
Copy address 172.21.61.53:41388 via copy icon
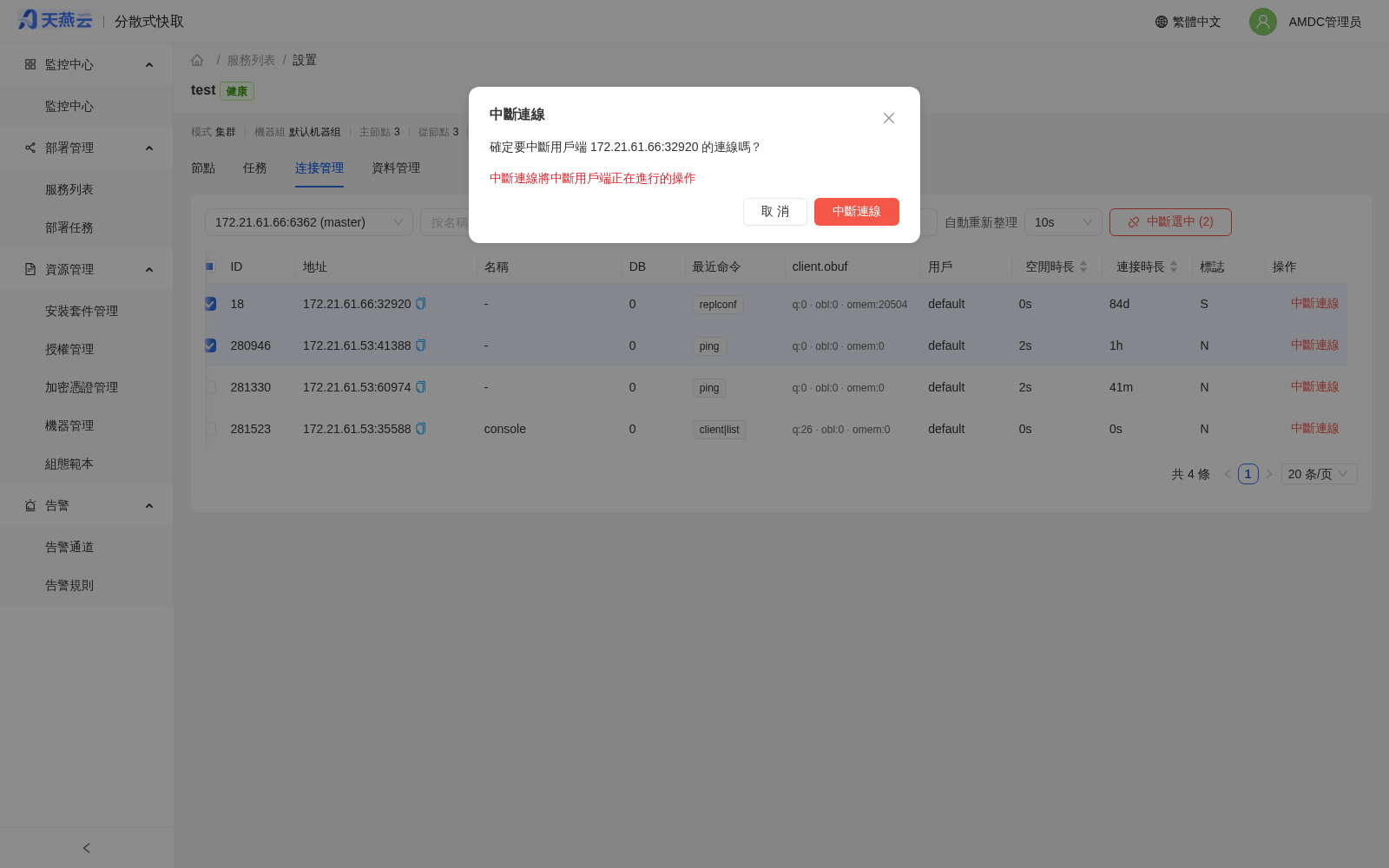pos(421,345)
